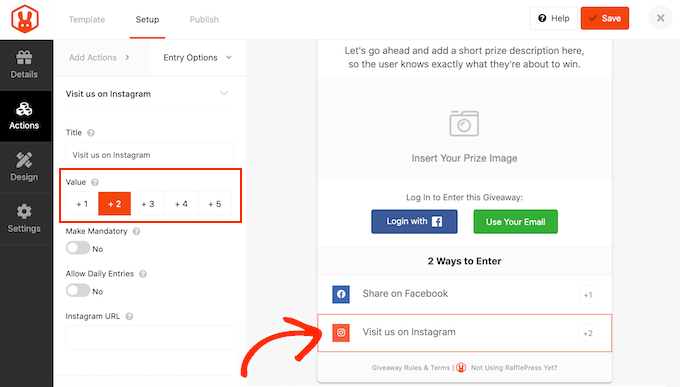Save the giveaway
The height and width of the screenshot is (387, 680).
(x=605, y=18)
